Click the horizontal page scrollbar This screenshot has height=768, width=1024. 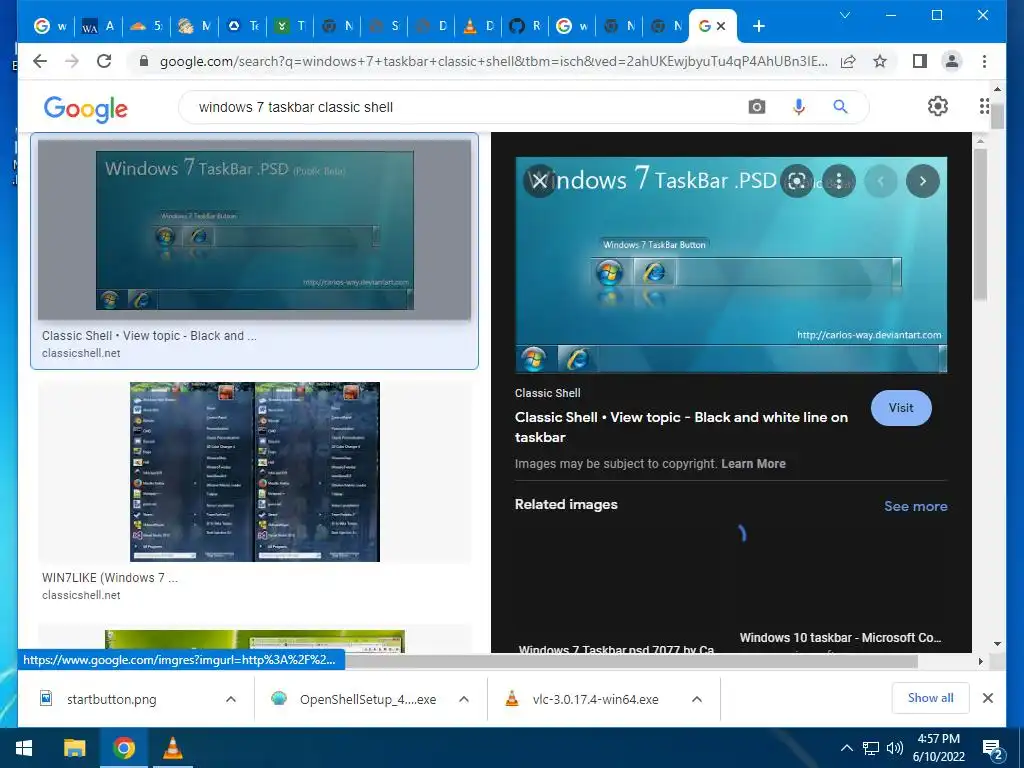click(x=632, y=662)
